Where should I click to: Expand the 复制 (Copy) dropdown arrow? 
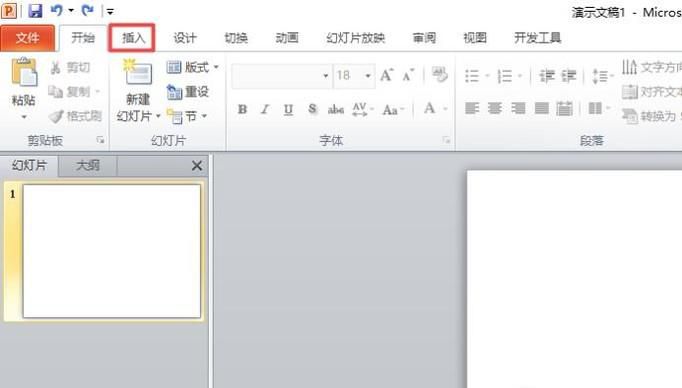point(97,92)
